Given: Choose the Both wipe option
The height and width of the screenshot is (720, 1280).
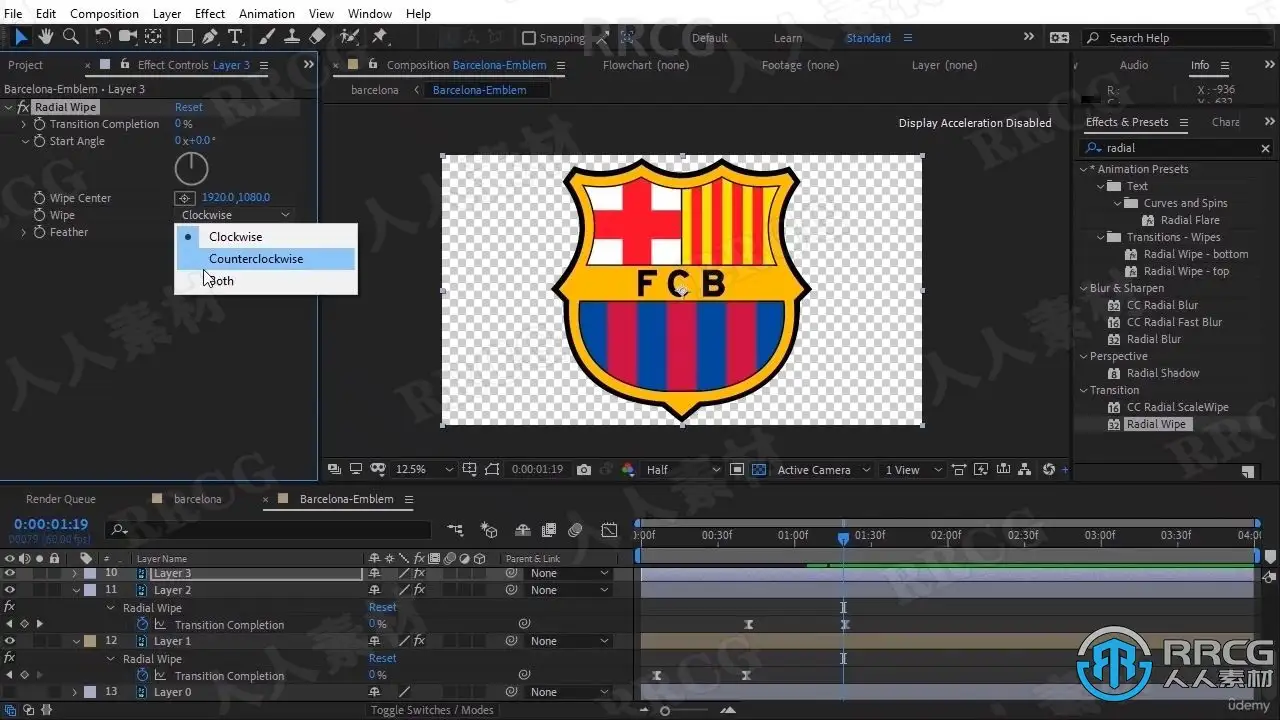Looking at the screenshot, I should (x=266, y=281).
